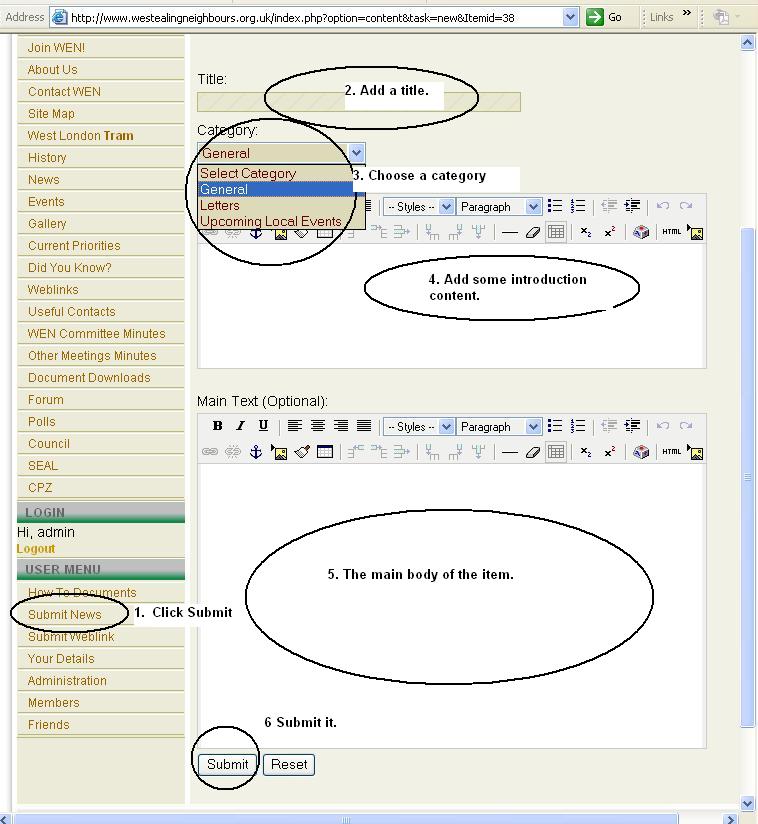Insert bulleted list in upper intro toolbar
Viewport: 758px width, 824px height.
(x=555, y=205)
